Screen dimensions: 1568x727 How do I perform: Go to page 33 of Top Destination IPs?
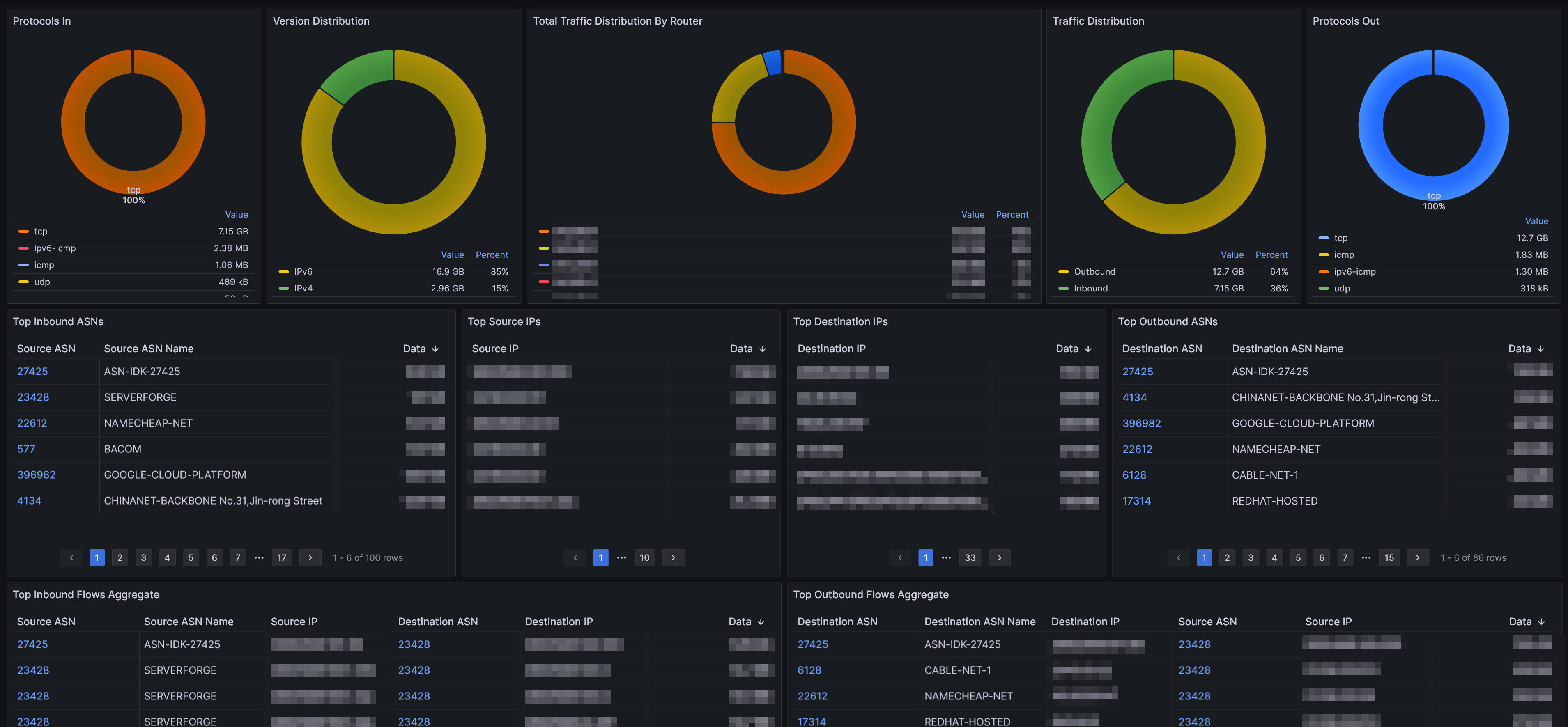[x=970, y=557]
